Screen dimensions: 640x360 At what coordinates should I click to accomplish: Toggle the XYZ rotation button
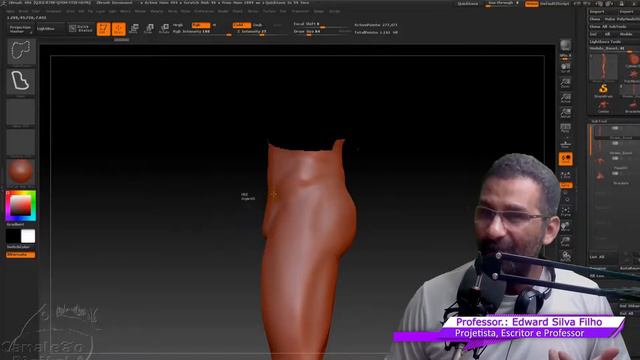tap(566, 185)
